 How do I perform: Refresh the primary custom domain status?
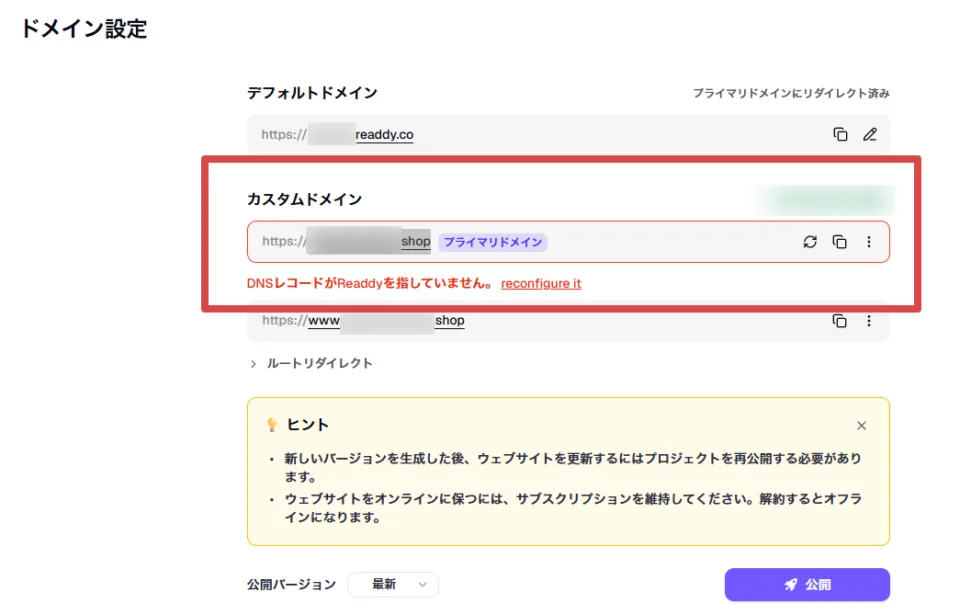[810, 242]
